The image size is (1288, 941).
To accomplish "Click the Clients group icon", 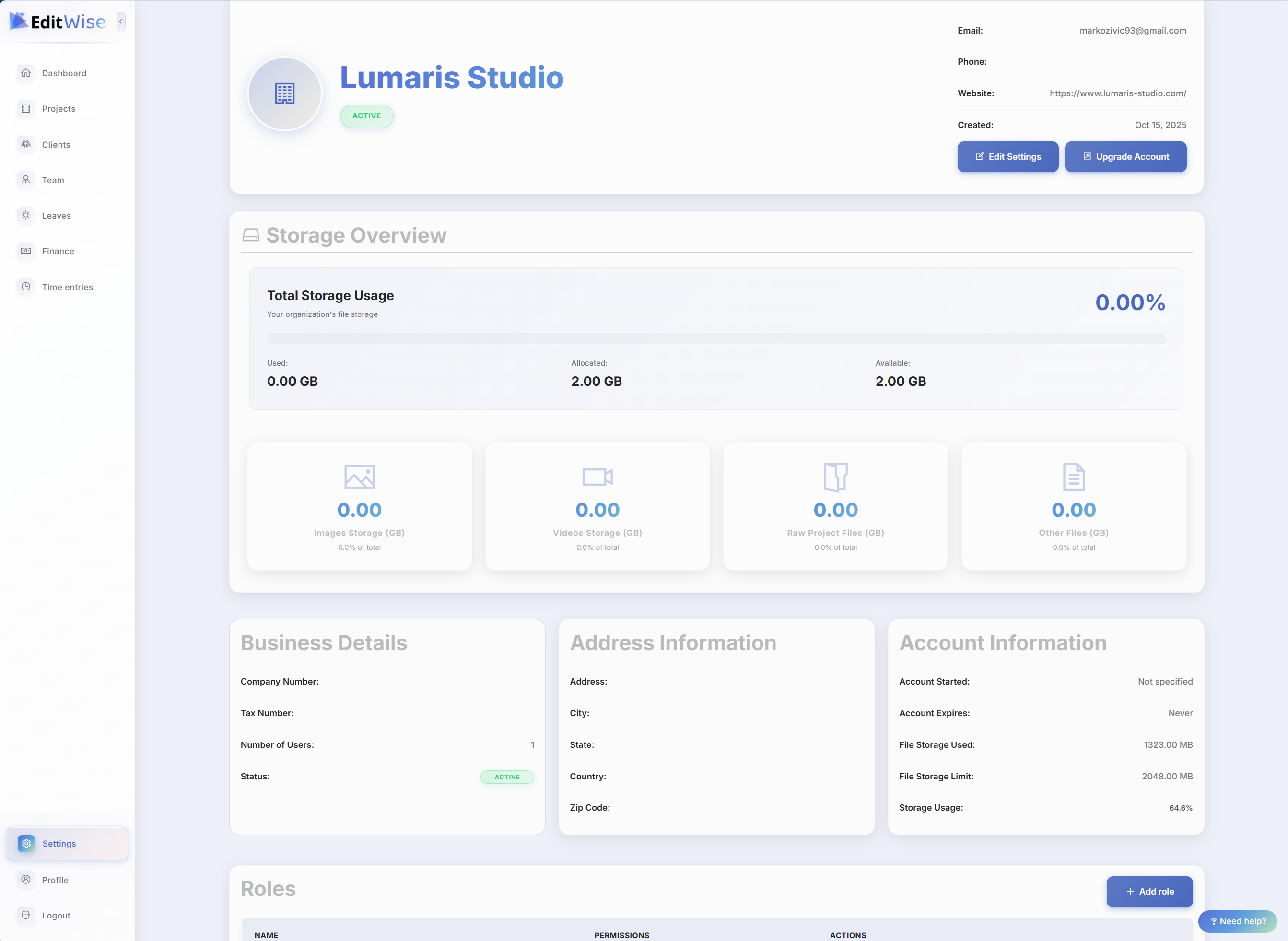I will point(25,144).
